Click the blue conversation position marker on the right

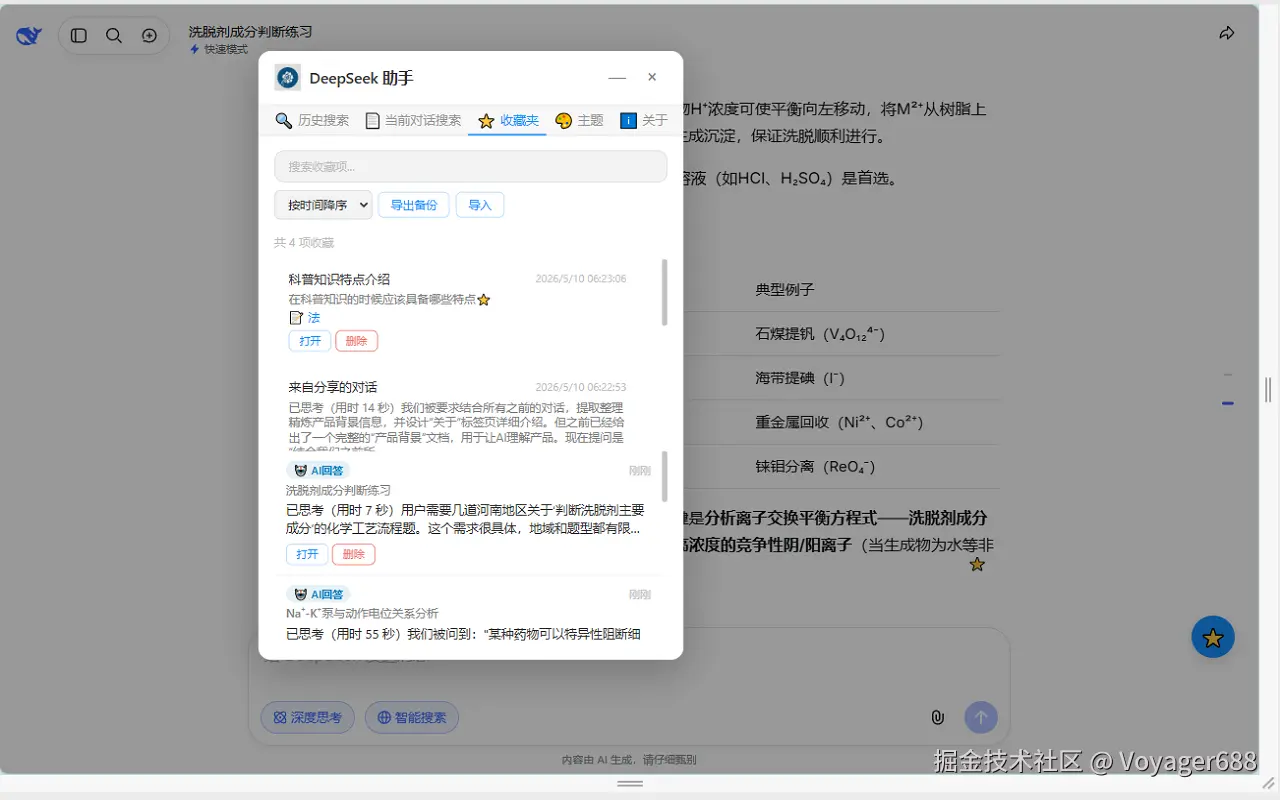[x=1227, y=403]
